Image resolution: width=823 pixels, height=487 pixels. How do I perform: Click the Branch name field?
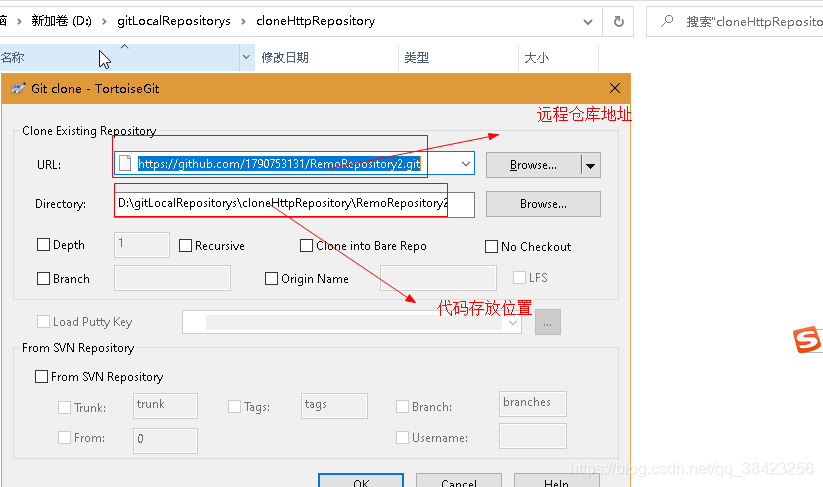(172, 278)
